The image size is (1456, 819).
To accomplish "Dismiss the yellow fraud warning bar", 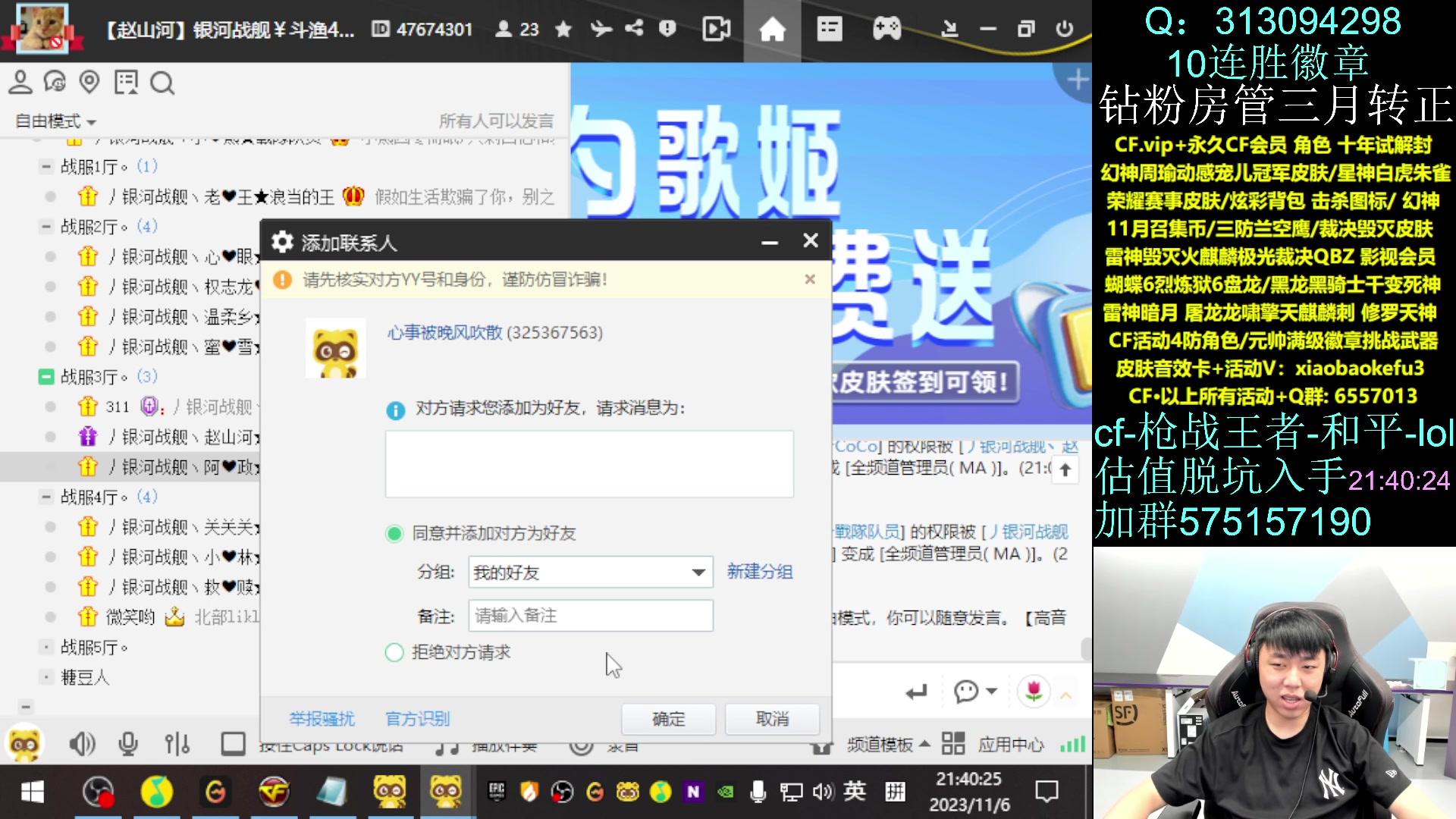I will pyautogui.click(x=810, y=279).
